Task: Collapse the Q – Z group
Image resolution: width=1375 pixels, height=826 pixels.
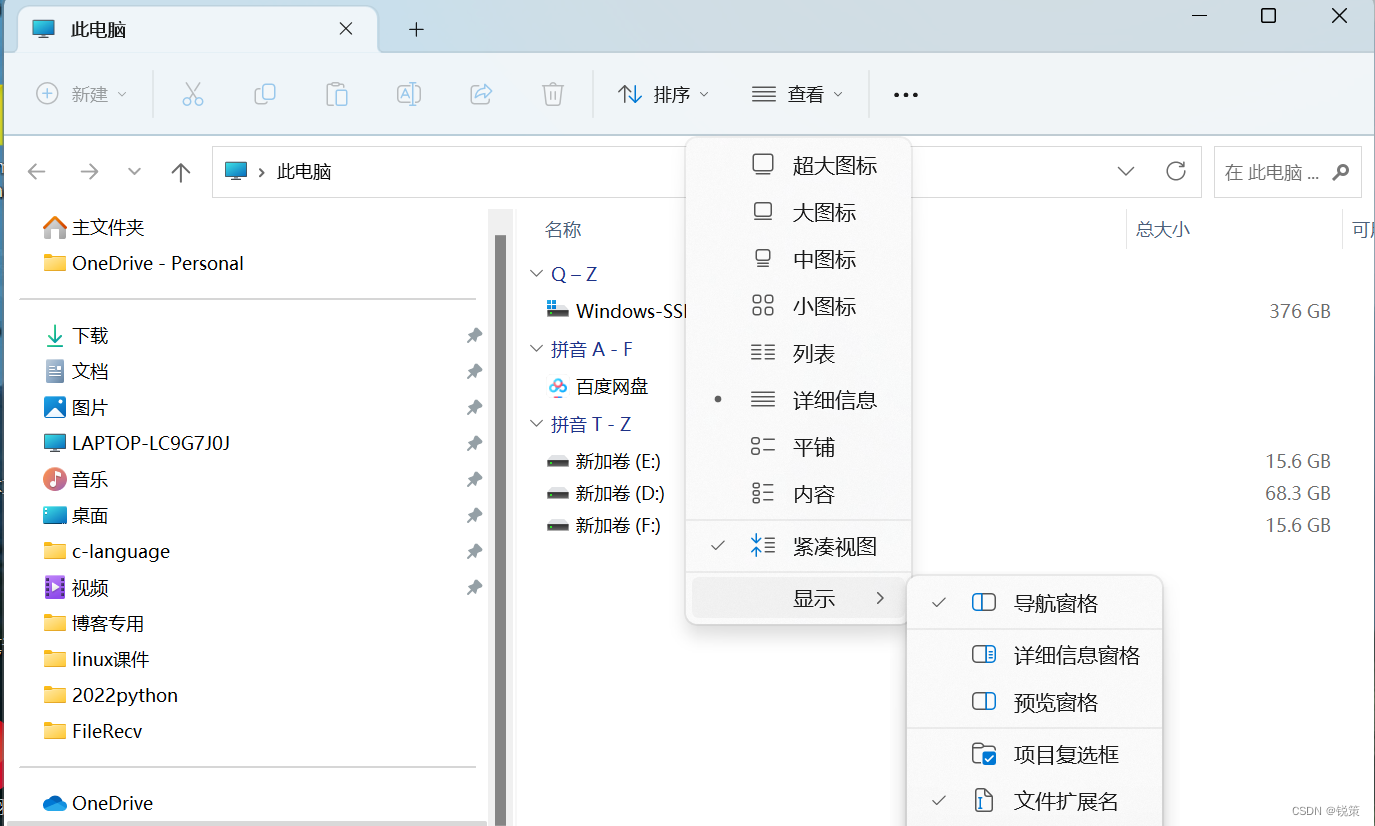Action: pos(536,274)
